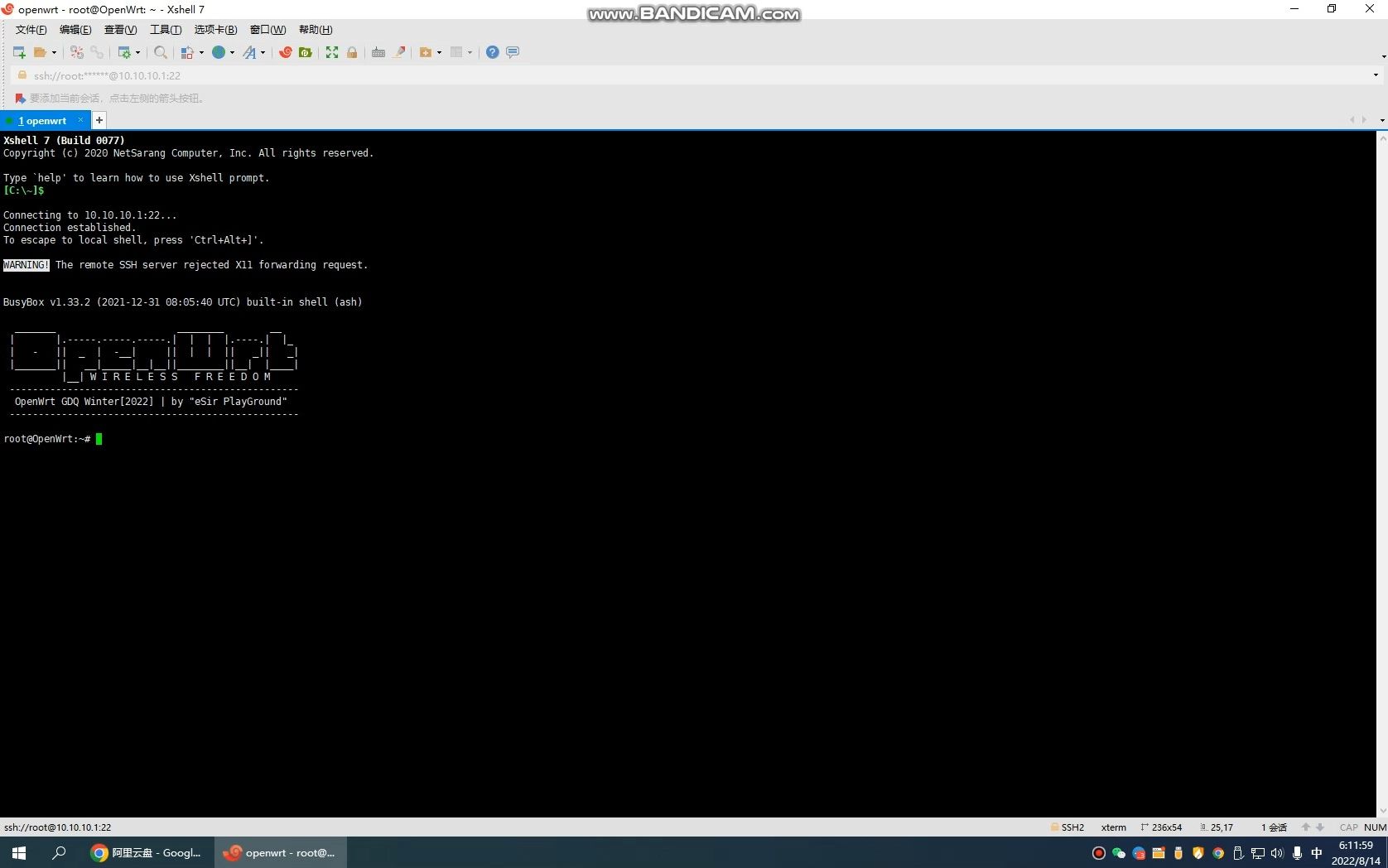Click the 236x54 terminal size indicator
1388x868 pixels.
1162,827
